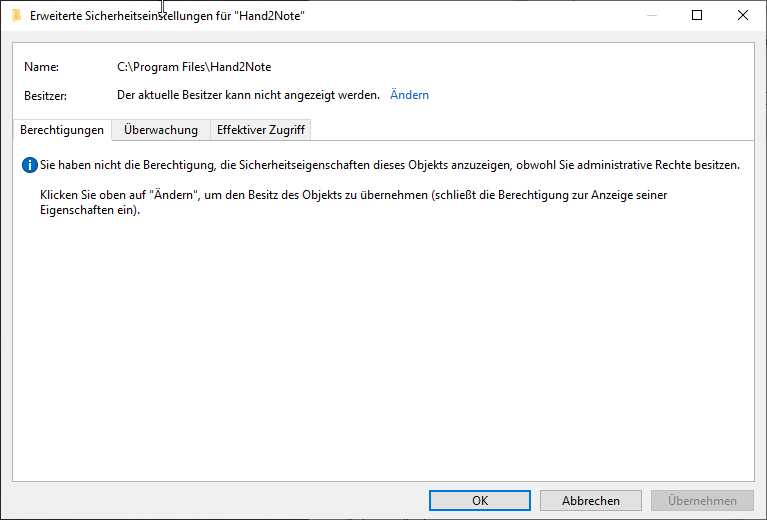The height and width of the screenshot is (520, 767).
Task: Click the folder icon in title bar
Action: 17,16
